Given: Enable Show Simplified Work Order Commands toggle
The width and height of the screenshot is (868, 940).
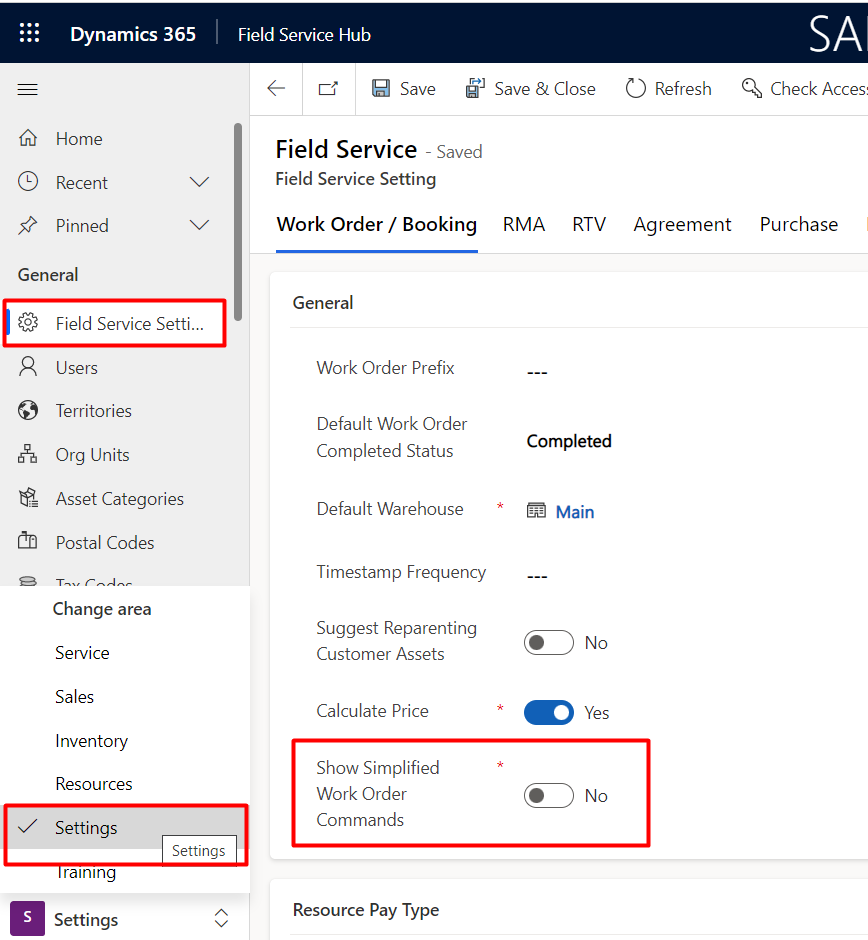Looking at the screenshot, I should tap(549, 796).
